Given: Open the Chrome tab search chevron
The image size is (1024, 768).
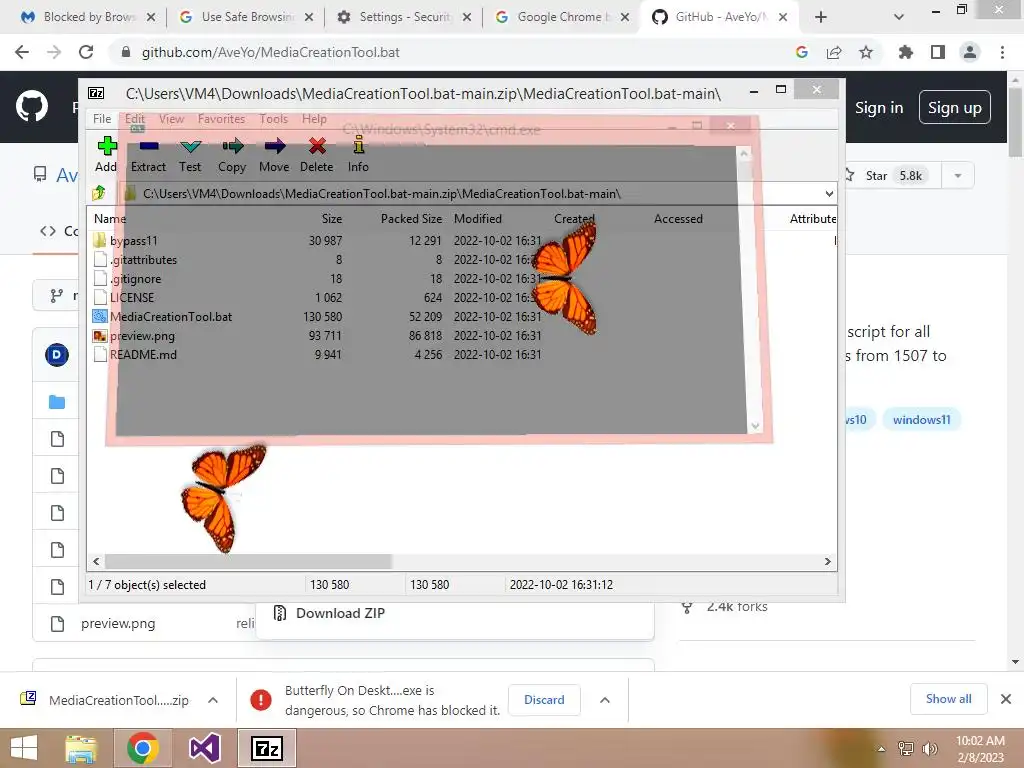Looking at the screenshot, I should tap(899, 17).
